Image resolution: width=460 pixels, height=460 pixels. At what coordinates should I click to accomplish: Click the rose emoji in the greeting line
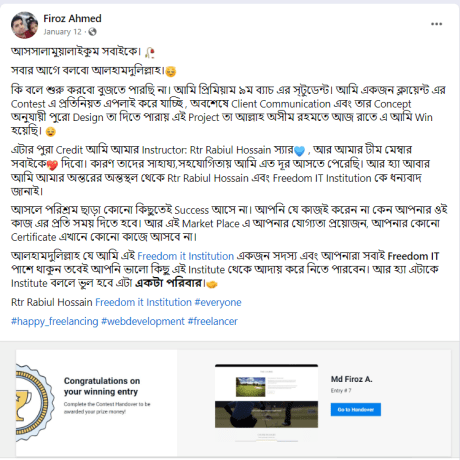150,52
